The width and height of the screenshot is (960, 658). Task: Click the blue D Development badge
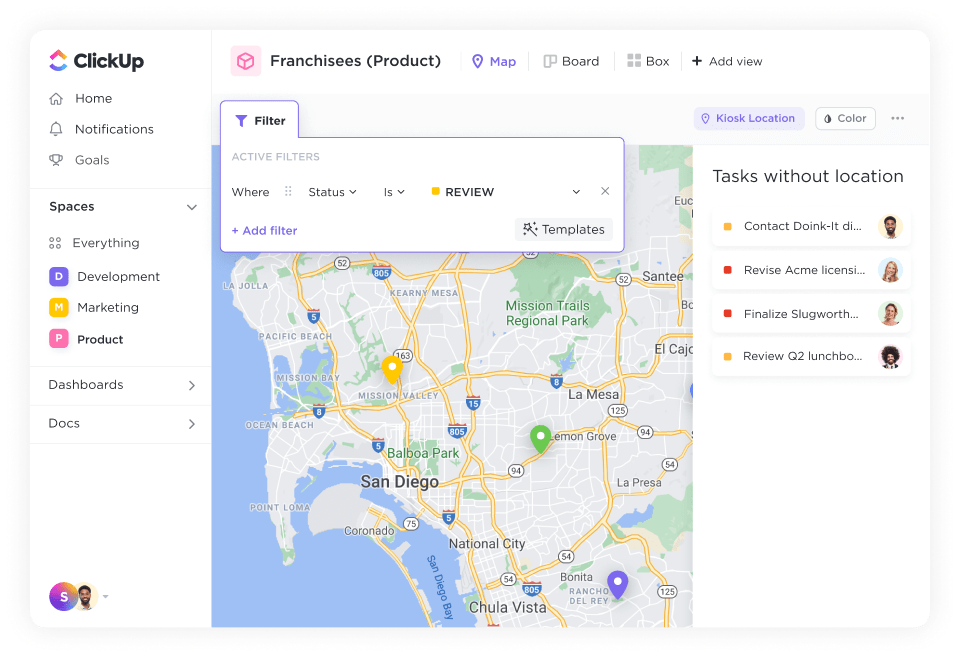pos(59,277)
